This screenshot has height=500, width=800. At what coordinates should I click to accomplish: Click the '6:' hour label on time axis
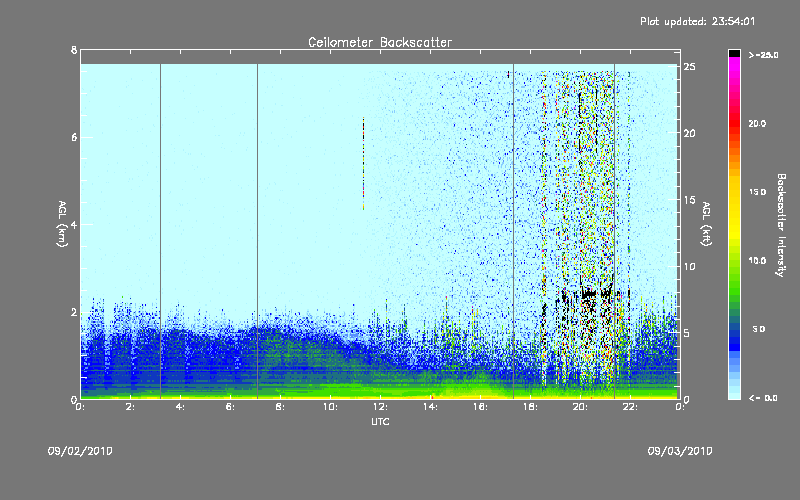pos(230,407)
